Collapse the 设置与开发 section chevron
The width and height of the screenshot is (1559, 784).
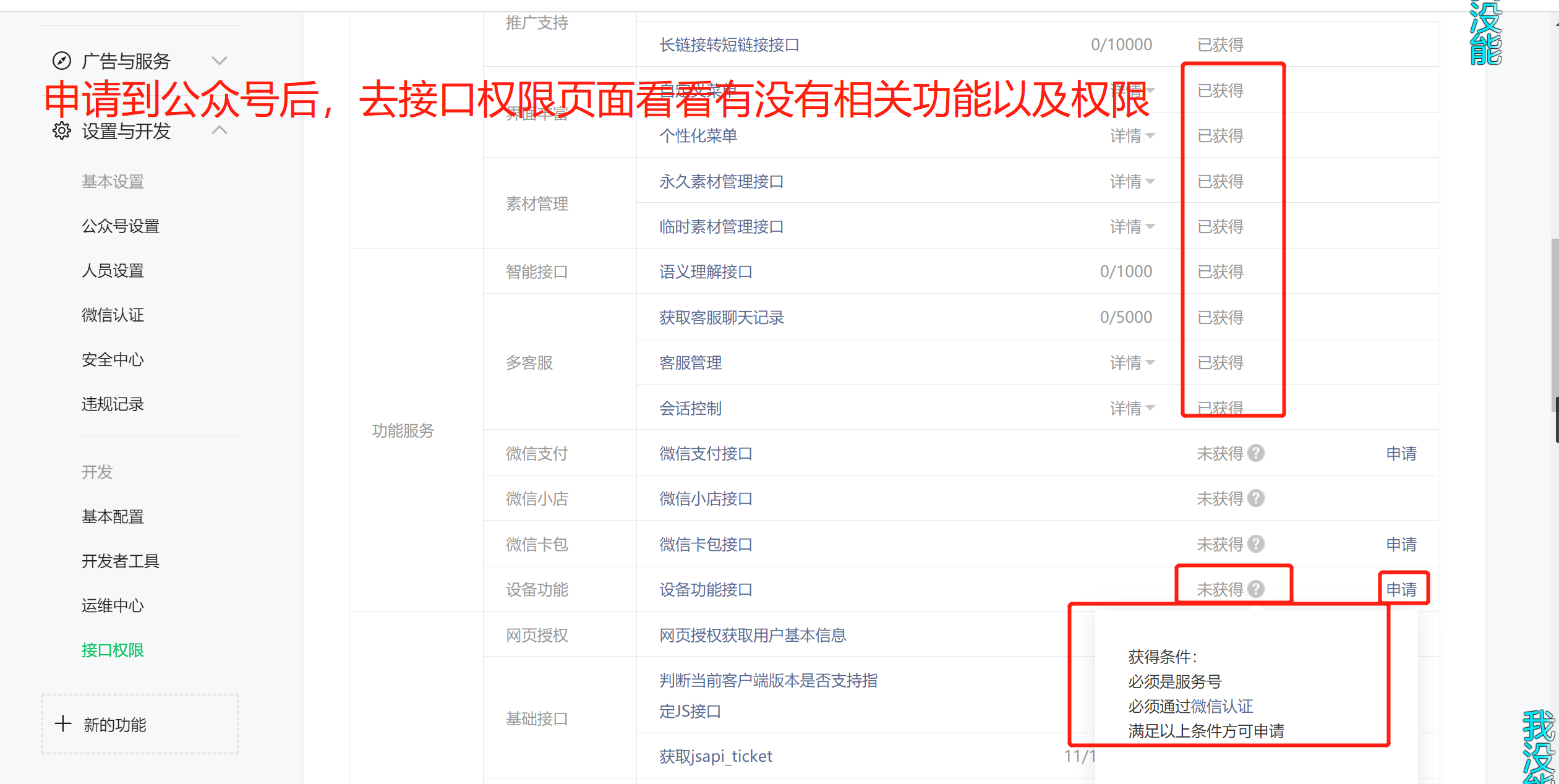[220, 129]
